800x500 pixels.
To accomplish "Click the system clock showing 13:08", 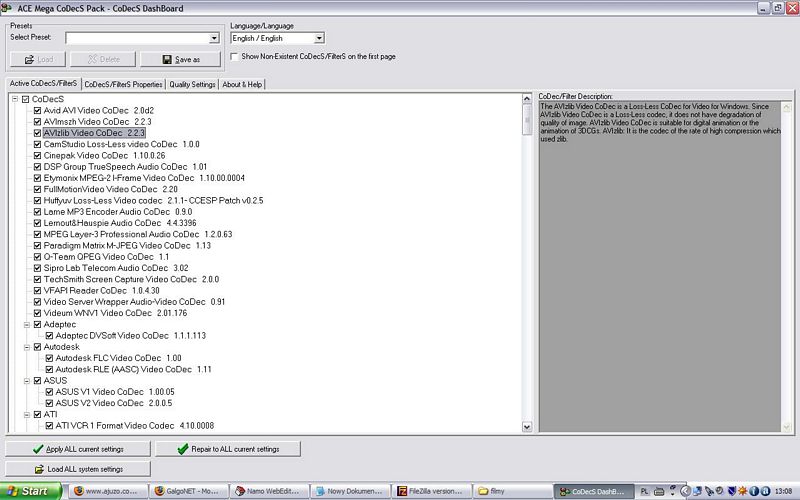I will tap(784, 491).
